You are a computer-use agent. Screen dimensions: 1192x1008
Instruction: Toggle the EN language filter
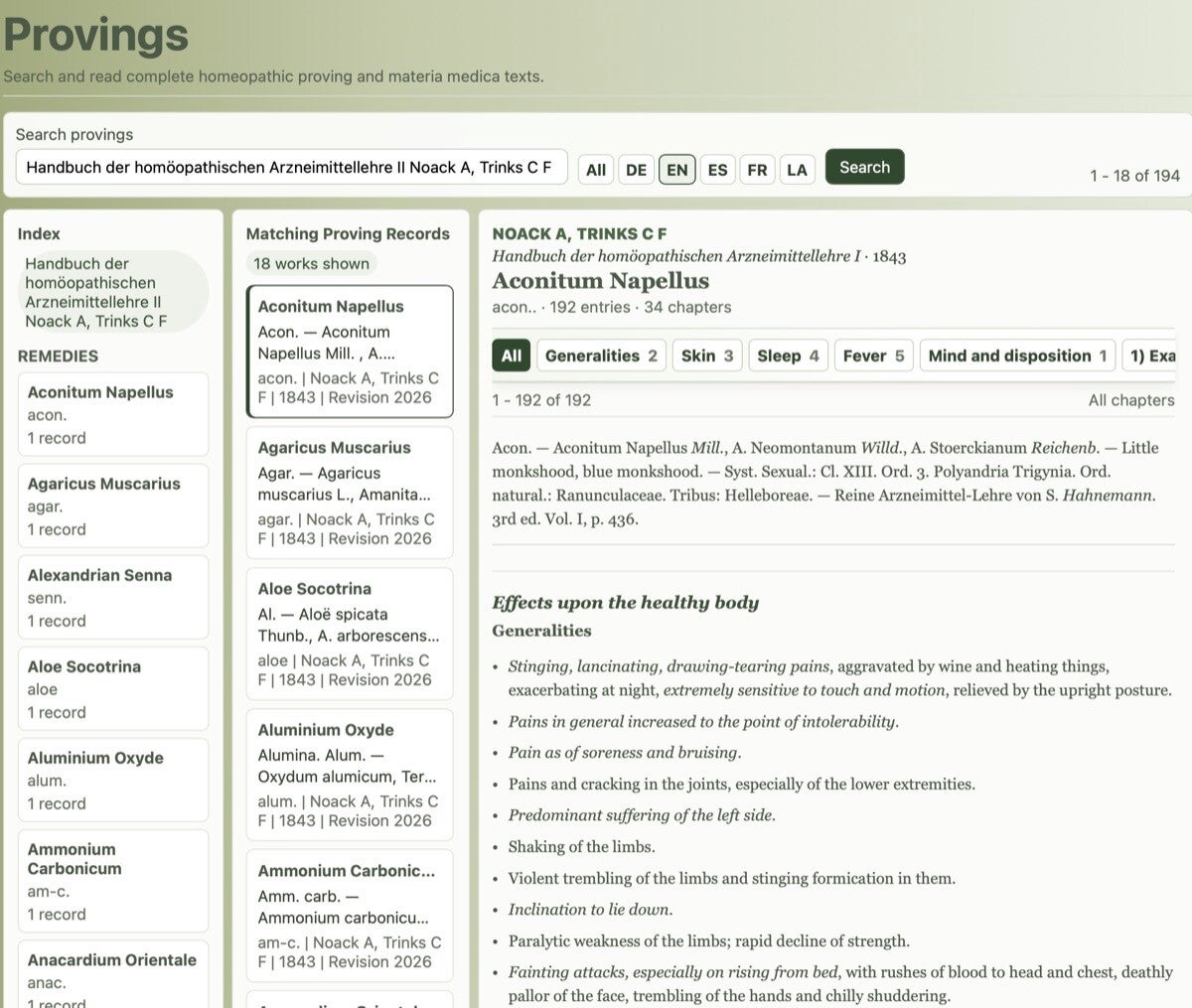click(676, 170)
